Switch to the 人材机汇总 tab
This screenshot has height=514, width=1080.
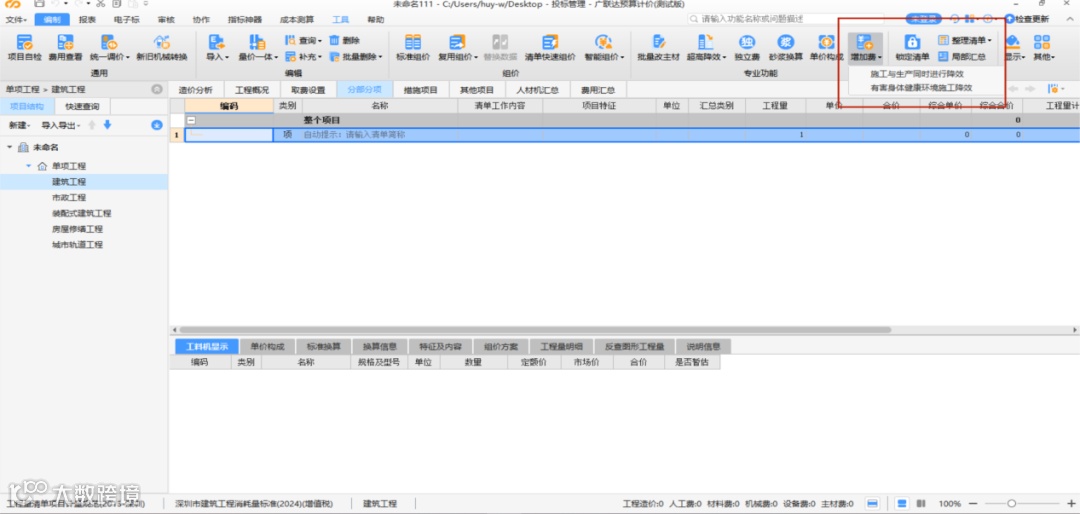[x=538, y=90]
